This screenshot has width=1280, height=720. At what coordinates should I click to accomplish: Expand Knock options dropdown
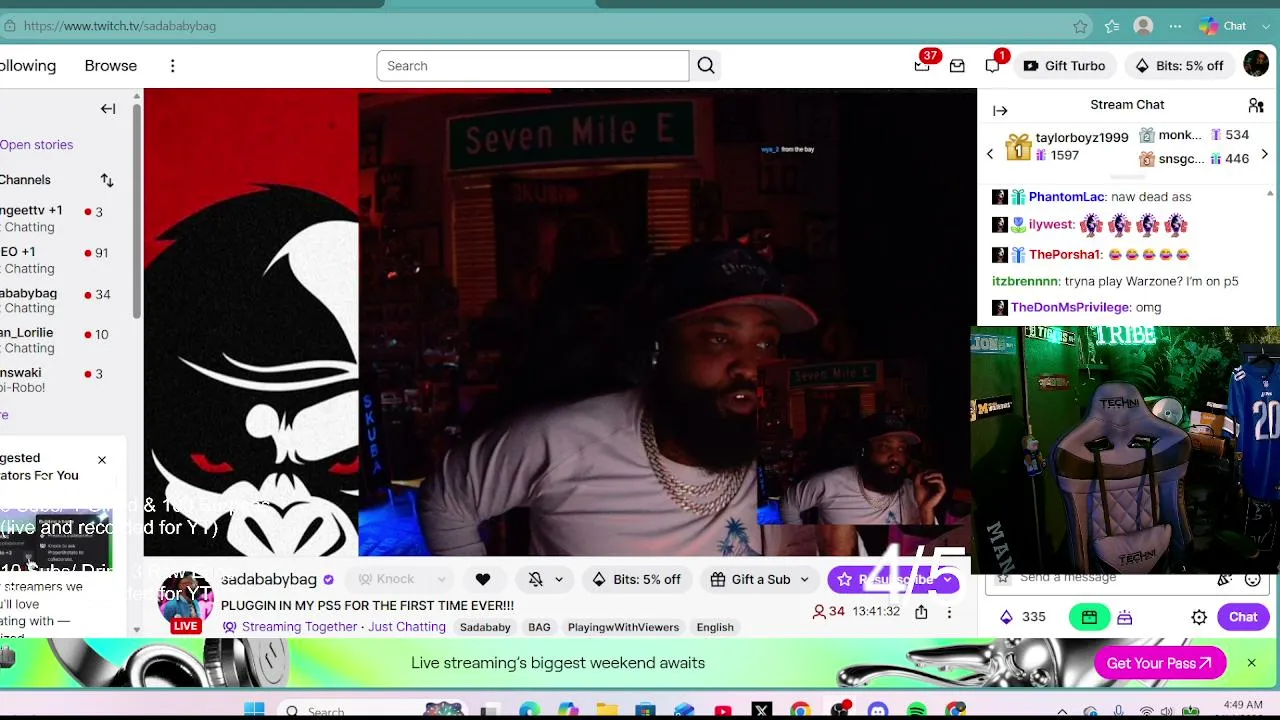pos(441,579)
